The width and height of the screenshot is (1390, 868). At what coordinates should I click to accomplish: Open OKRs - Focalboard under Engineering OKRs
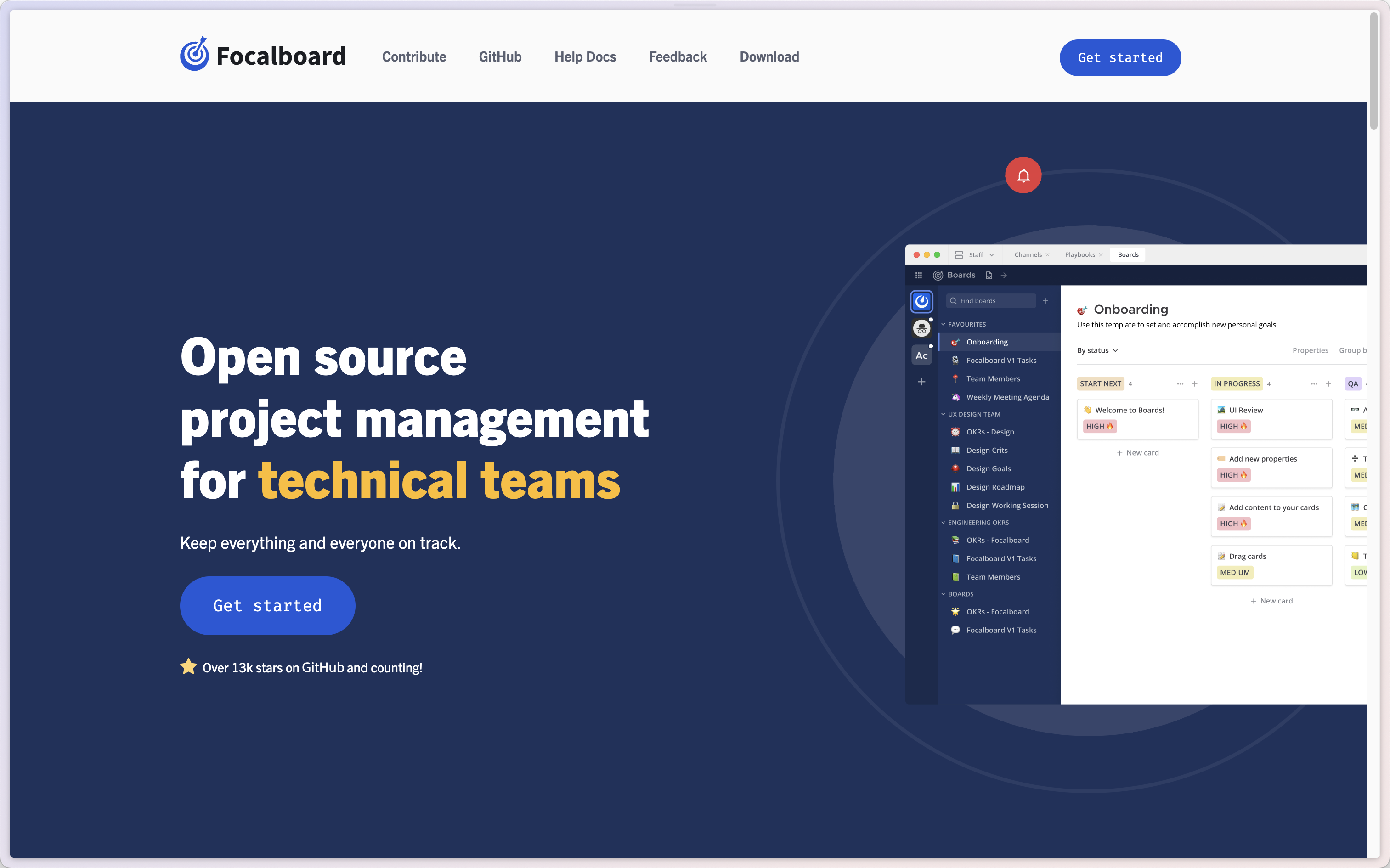(x=999, y=540)
